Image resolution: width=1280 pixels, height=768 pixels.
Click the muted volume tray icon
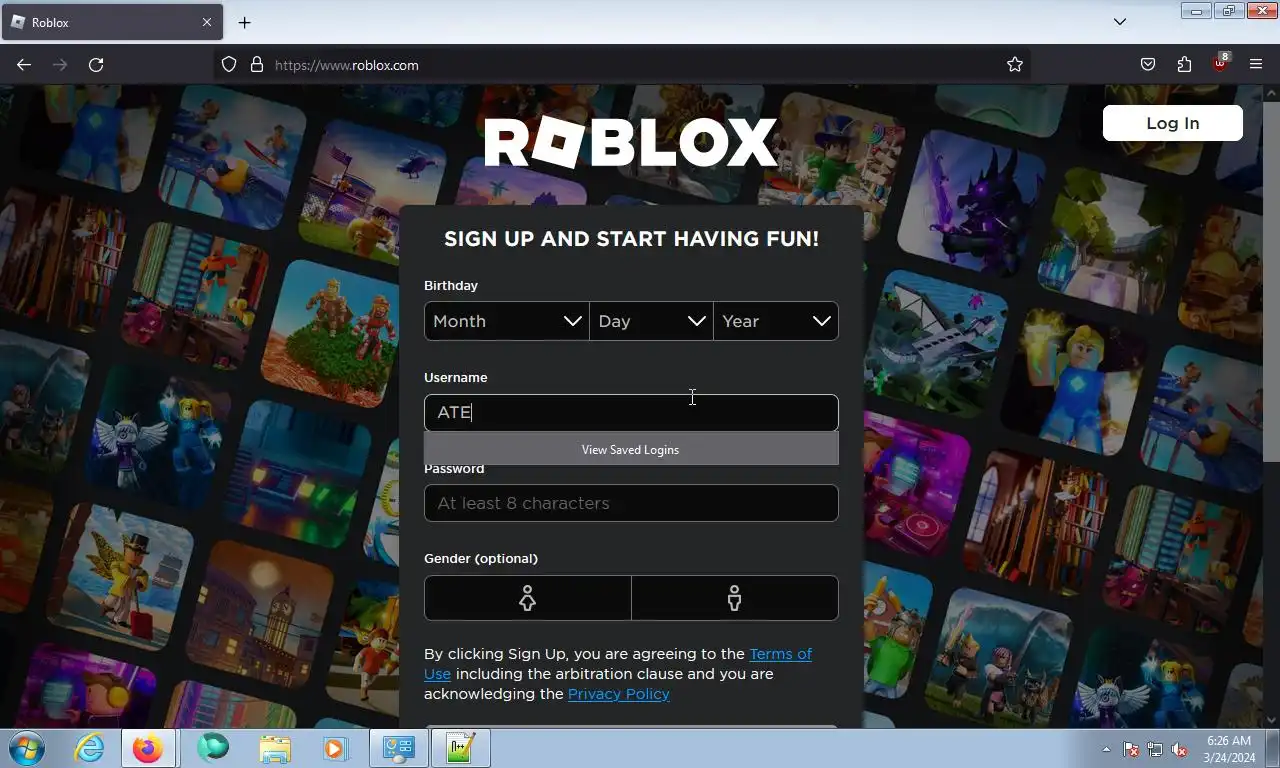[1179, 749]
